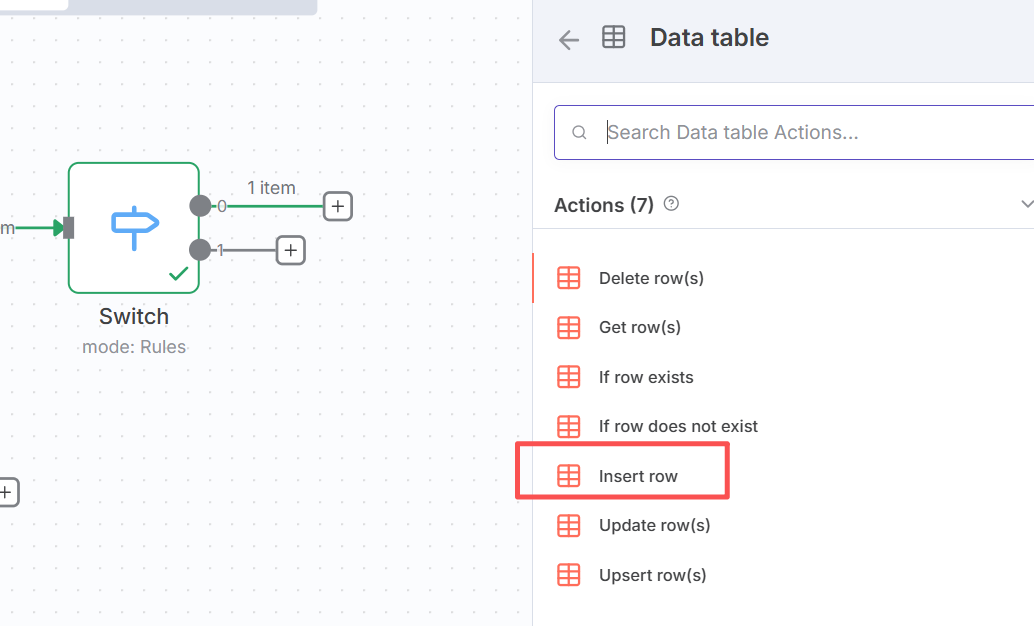The image size is (1034, 626).
Task: Click the table icon beside Get row(s)
Action: click(x=568, y=327)
